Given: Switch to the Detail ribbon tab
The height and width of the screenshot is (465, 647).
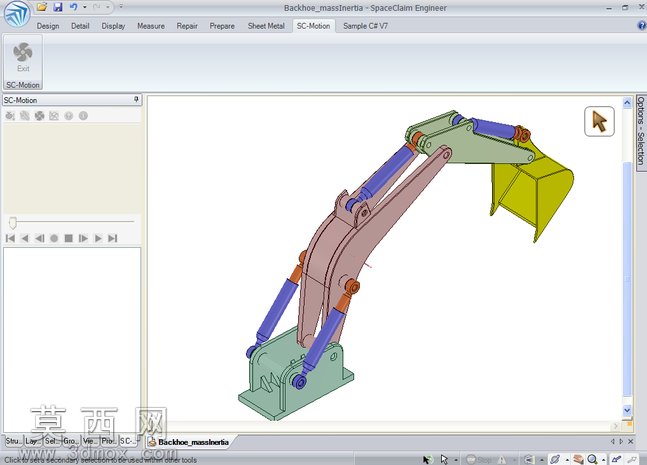Looking at the screenshot, I should click(x=80, y=26).
